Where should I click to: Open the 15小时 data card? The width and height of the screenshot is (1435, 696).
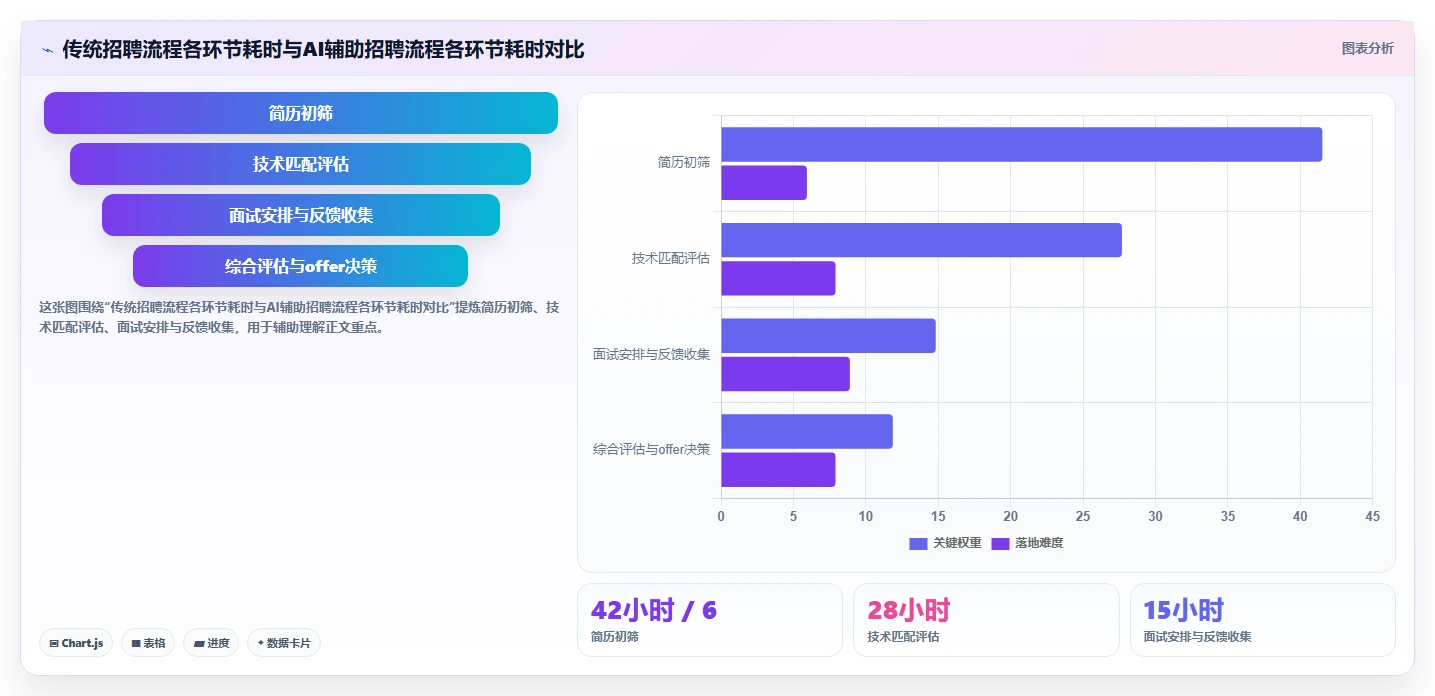[x=1262, y=620]
